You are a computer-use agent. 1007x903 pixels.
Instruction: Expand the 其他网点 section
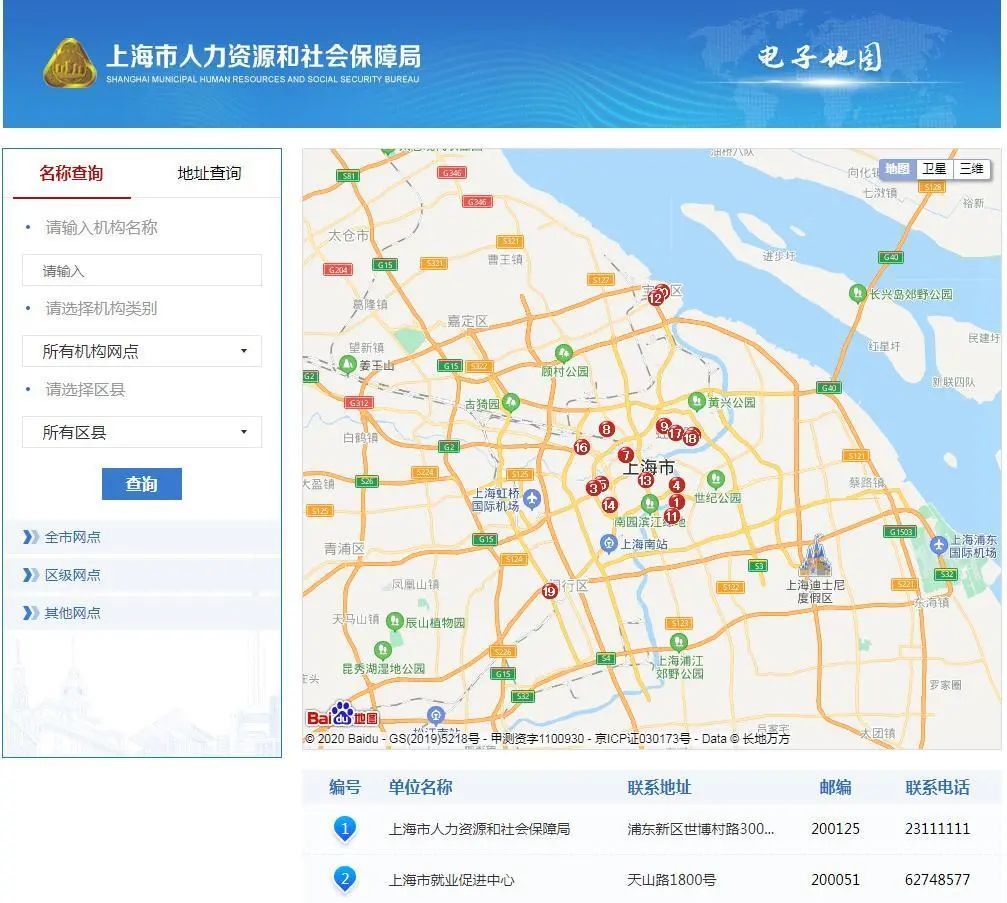tap(144, 613)
